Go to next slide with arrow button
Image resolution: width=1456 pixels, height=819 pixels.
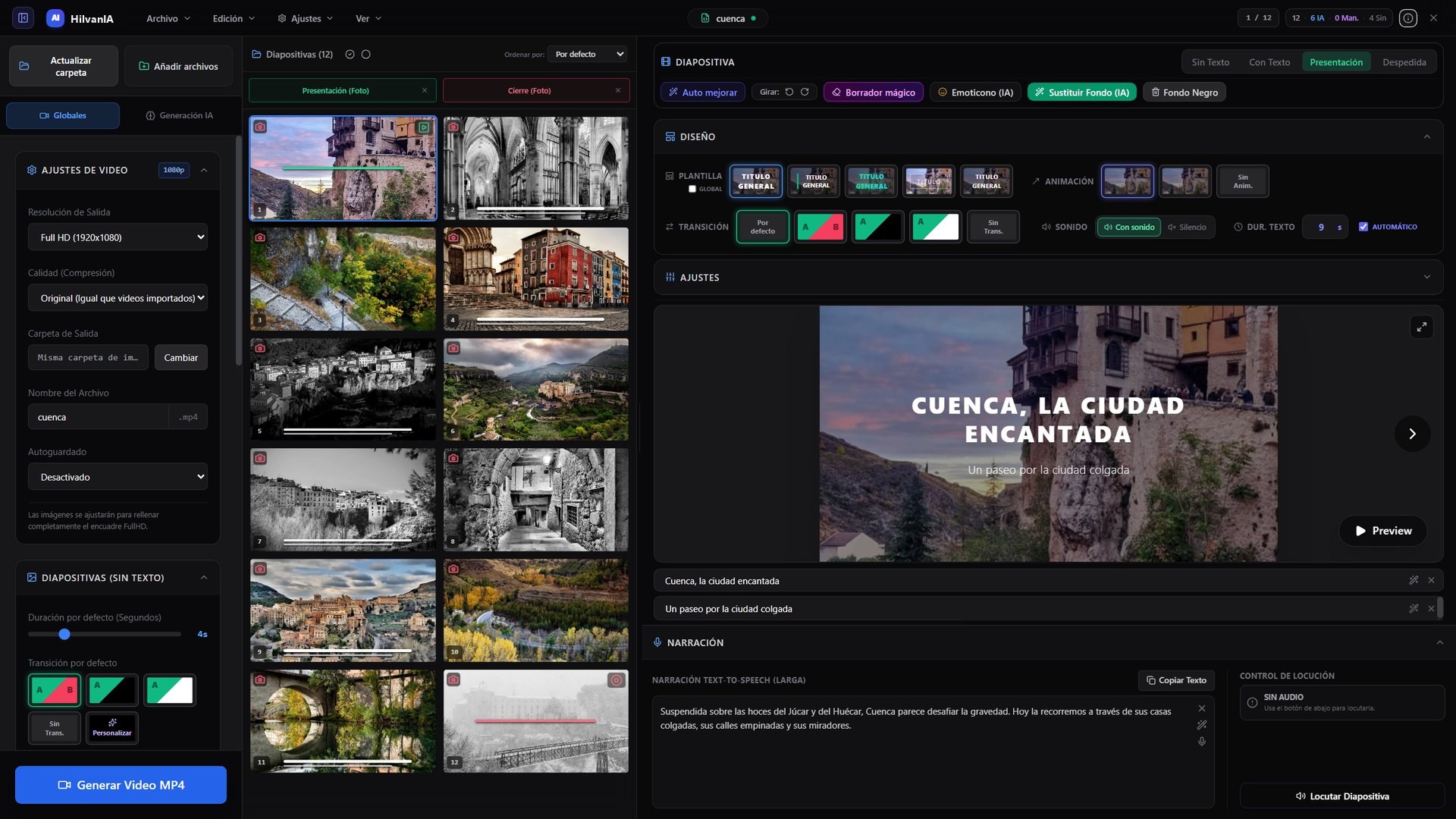point(1412,434)
